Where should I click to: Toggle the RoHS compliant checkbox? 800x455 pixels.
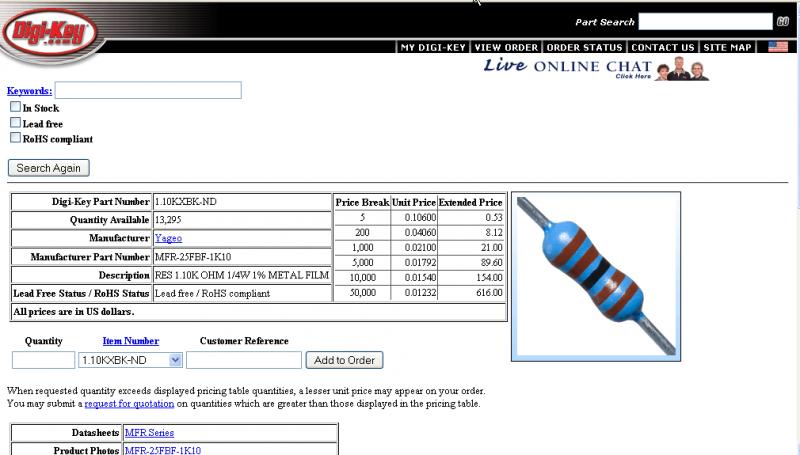pyautogui.click(x=15, y=138)
